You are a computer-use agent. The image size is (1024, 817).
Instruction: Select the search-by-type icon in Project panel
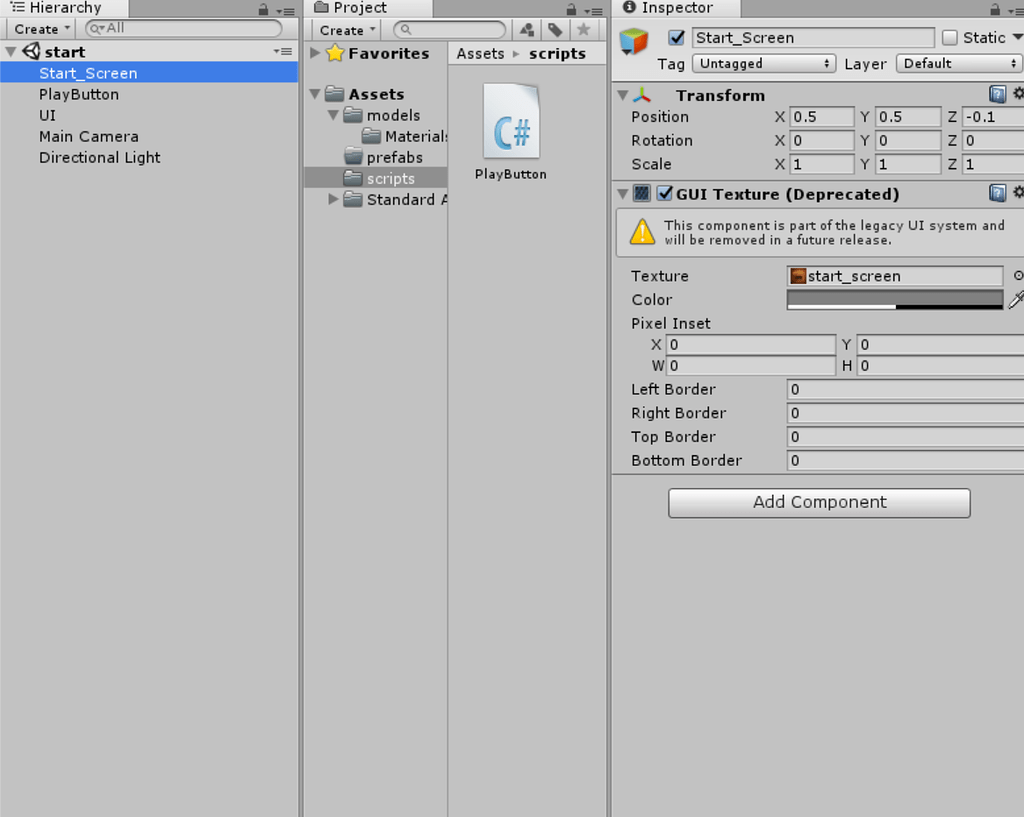click(x=526, y=30)
